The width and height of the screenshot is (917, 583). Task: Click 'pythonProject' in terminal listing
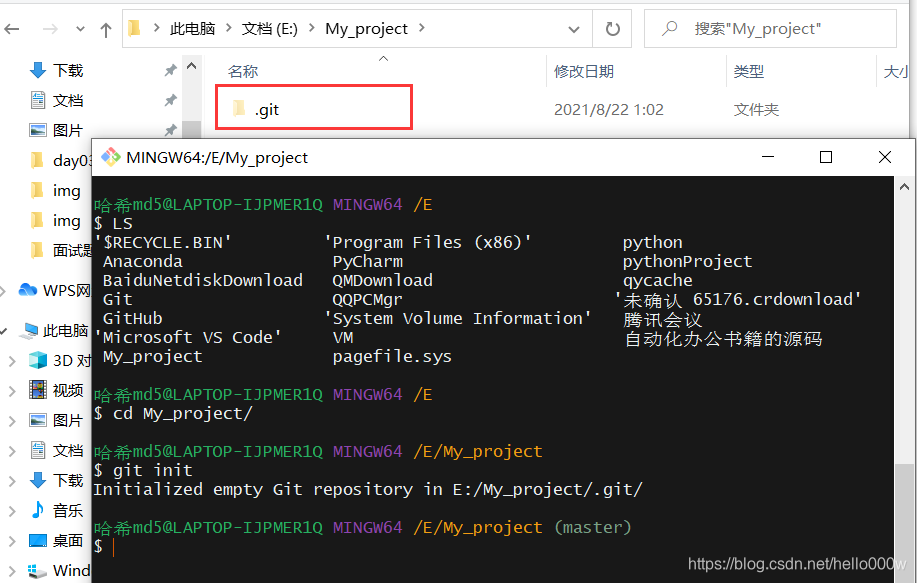687,261
